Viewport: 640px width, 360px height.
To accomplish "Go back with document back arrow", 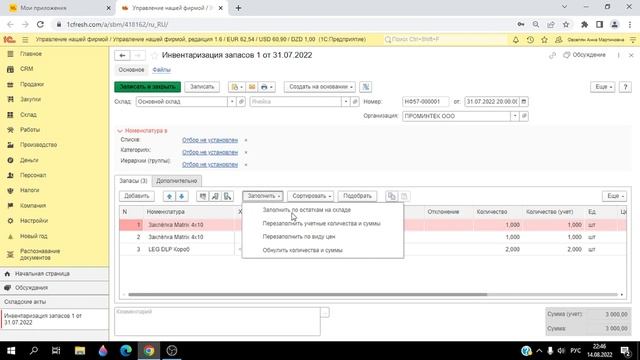I will (x=122, y=56).
